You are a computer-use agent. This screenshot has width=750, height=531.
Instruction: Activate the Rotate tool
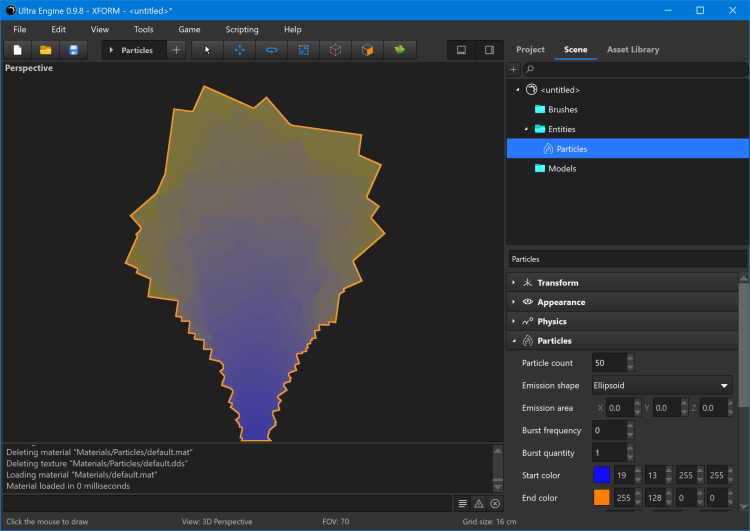click(271, 50)
